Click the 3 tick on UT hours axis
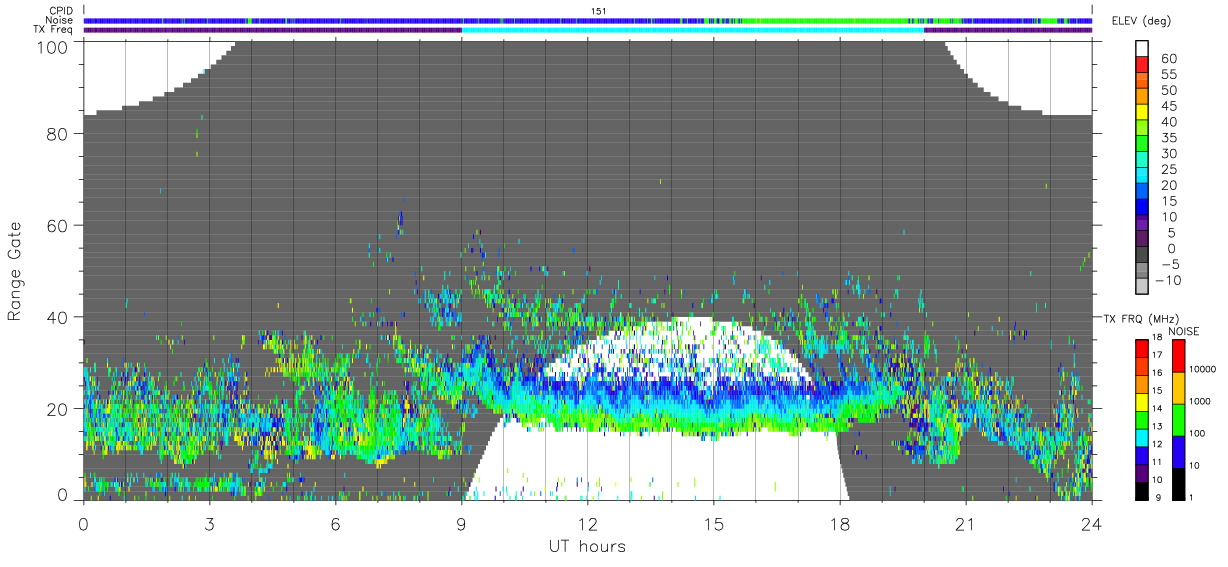Image resolution: width=1228 pixels, height=567 pixels. click(210, 523)
